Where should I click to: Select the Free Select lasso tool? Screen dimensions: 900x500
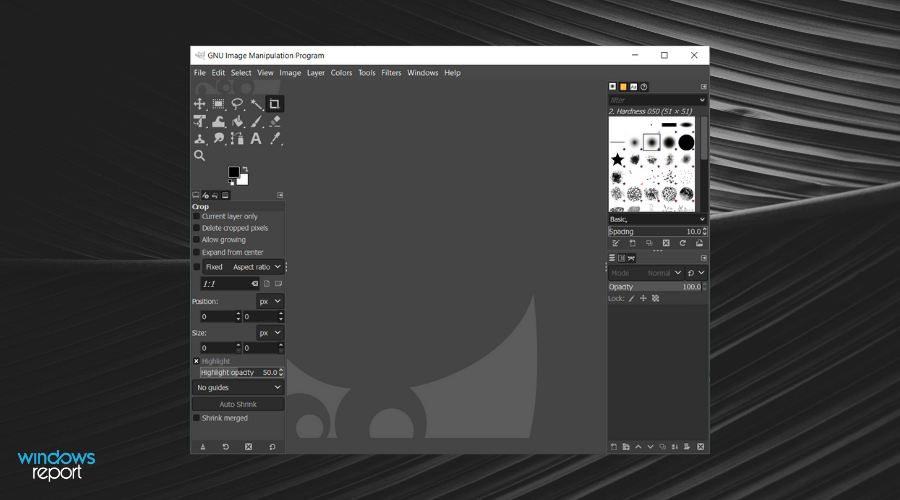click(x=237, y=104)
